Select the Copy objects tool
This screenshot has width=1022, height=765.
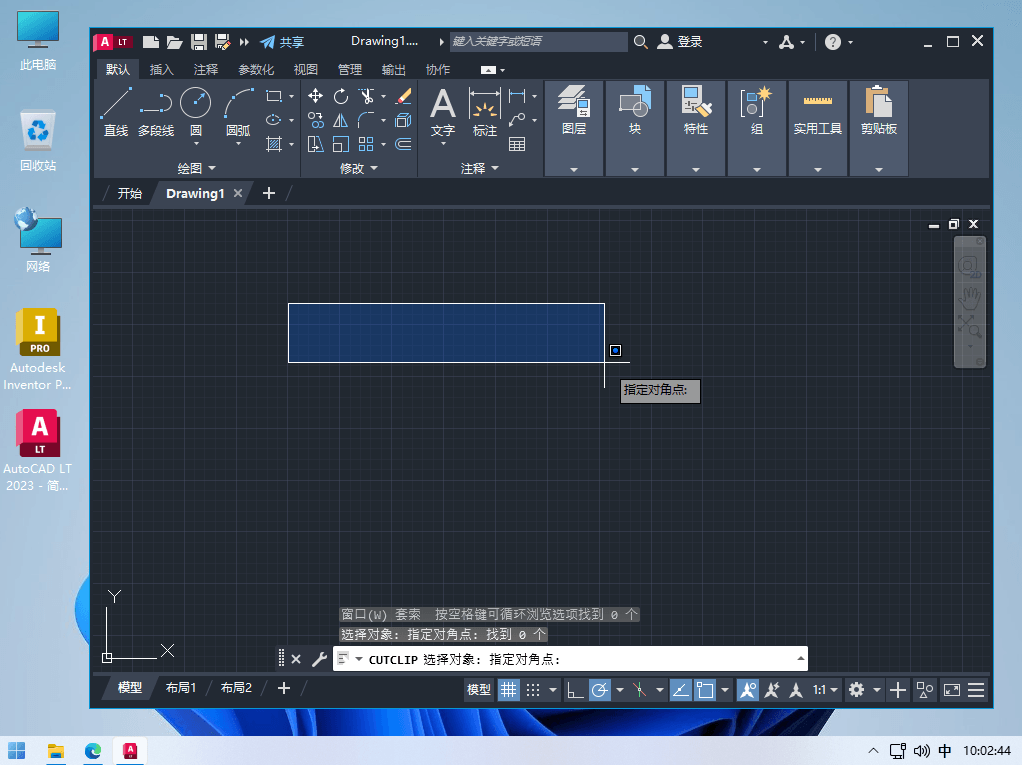315,120
